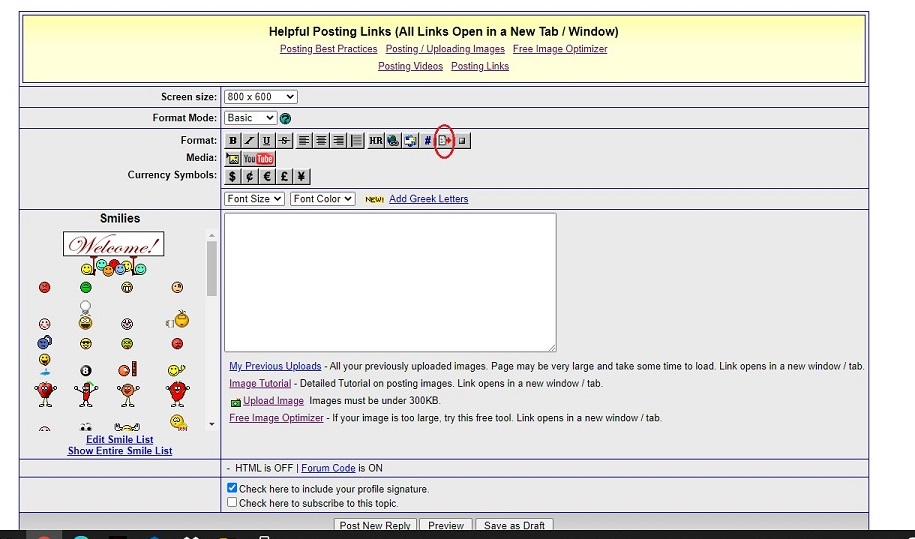
Task: Open Posting / Uploading Images link
Action: (445, 49)
